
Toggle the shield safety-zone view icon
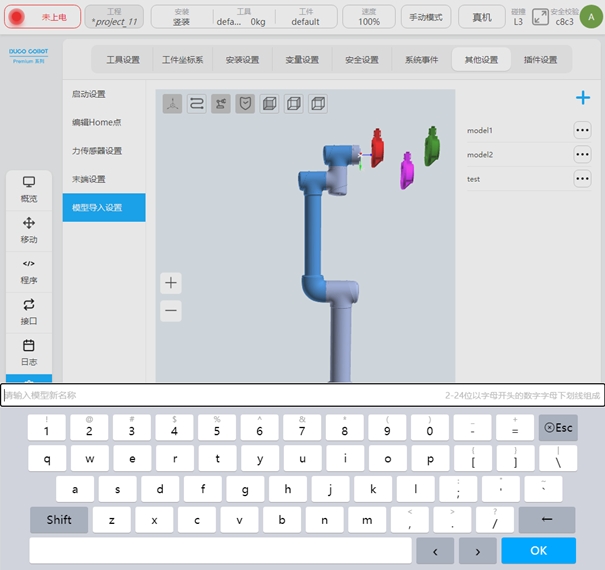pos(244,103)
